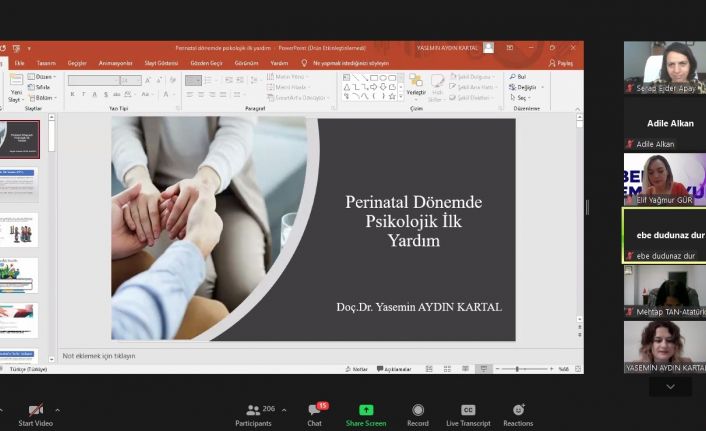
Task: Expand video options arrow next to Start Video
Action: tap(57, 410)
